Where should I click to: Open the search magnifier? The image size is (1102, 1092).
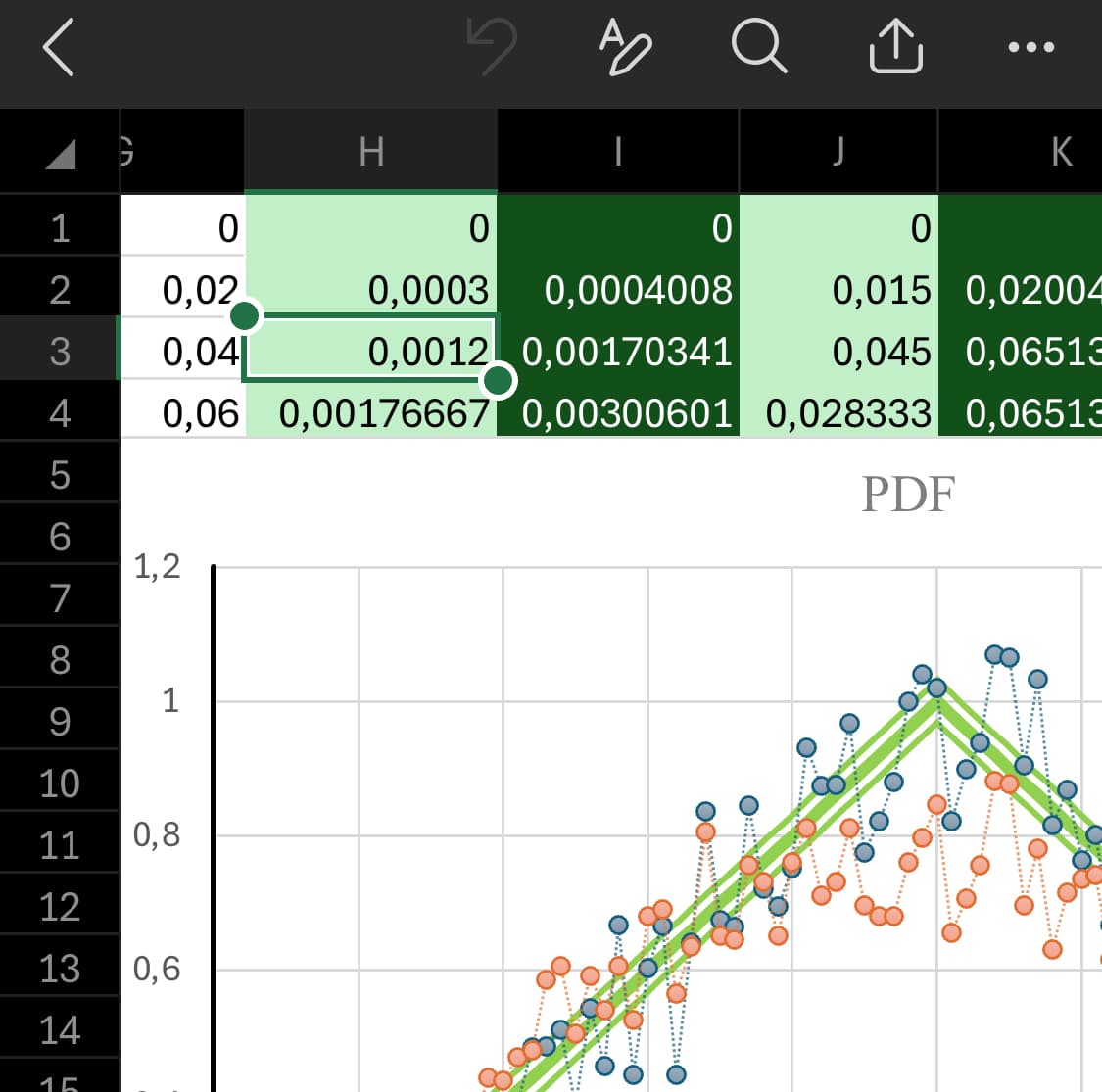[758, 47]
